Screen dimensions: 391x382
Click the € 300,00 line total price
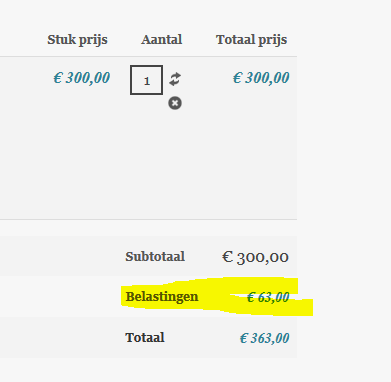click(261, 78)
